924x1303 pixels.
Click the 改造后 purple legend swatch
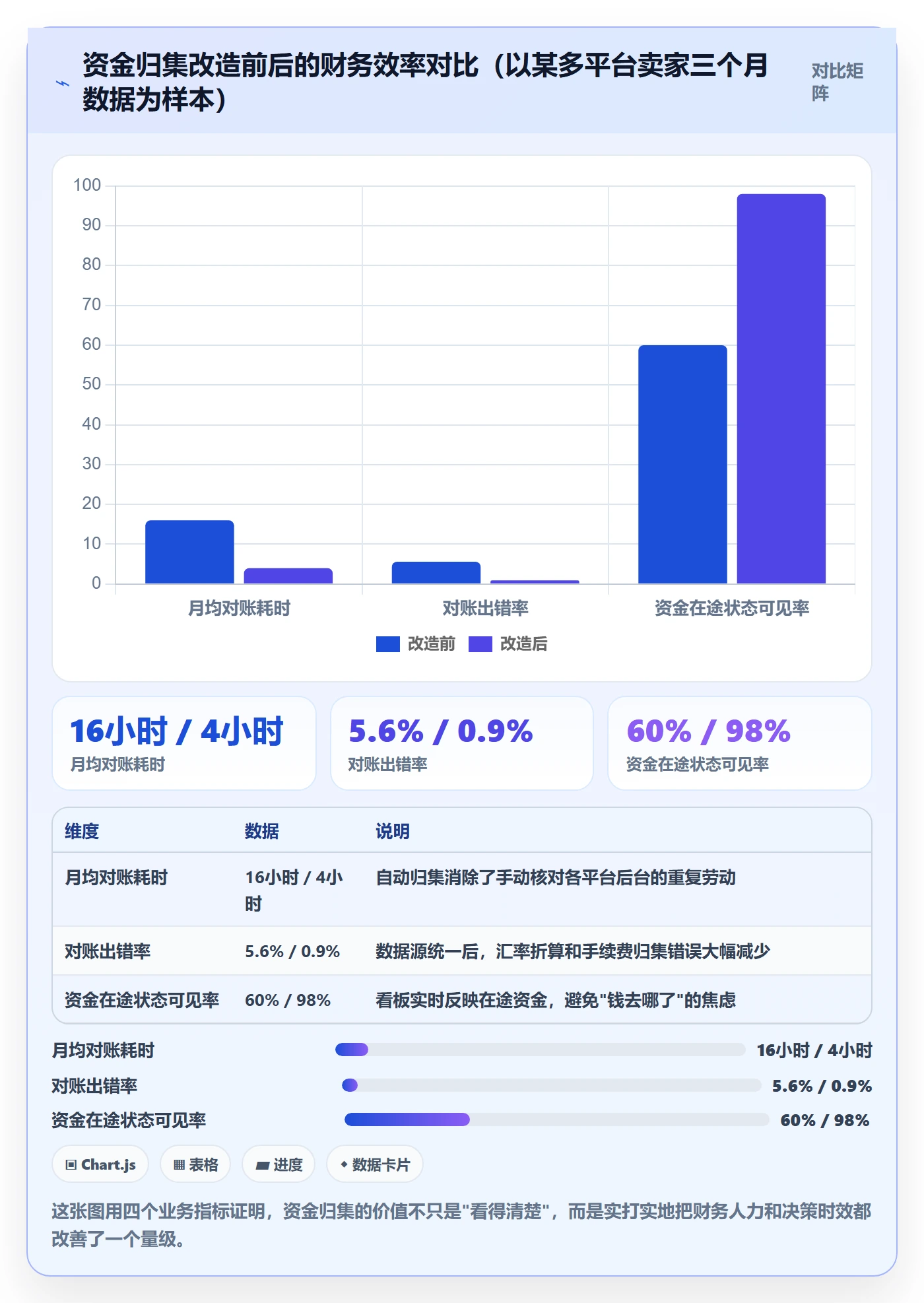click(480, 644)
